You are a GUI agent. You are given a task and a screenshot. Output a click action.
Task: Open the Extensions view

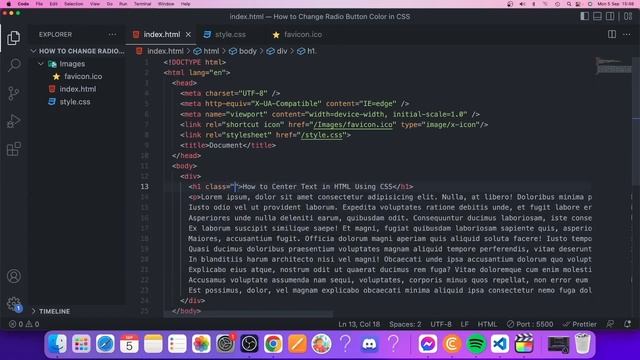(13, 149)
